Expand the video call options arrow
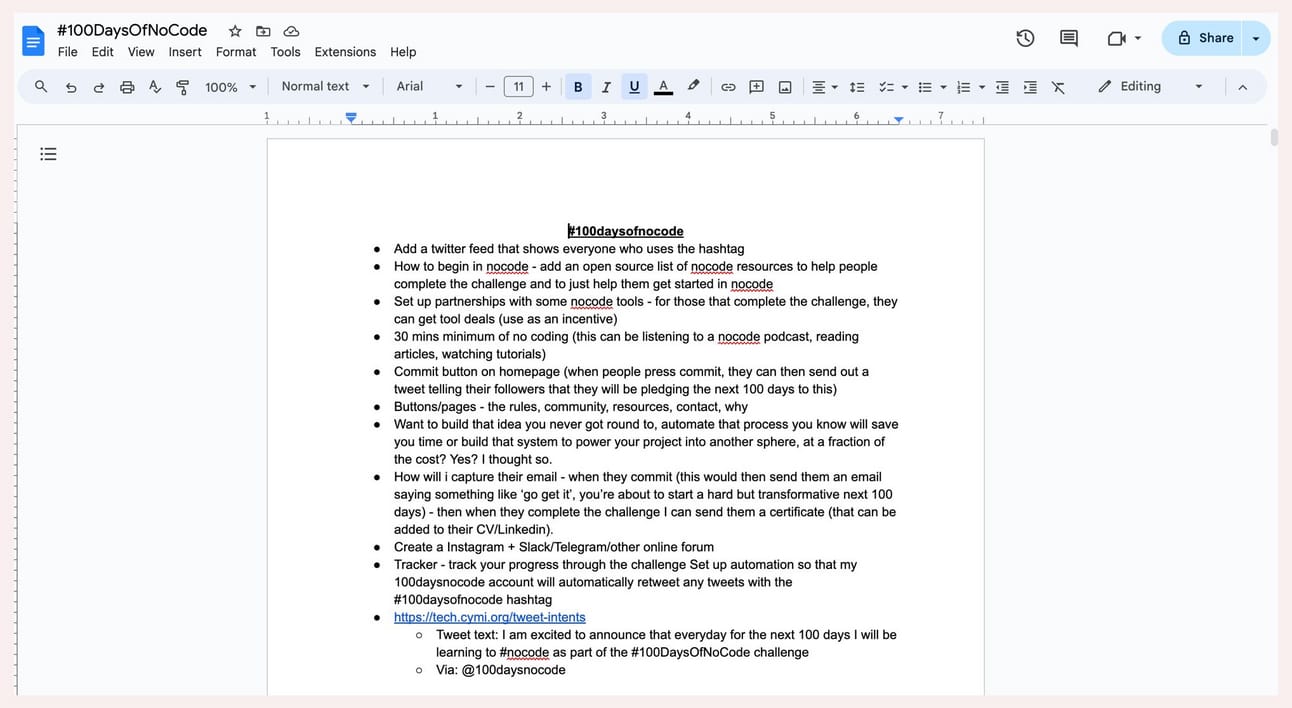1292x708 pixels. [1138, 38]
